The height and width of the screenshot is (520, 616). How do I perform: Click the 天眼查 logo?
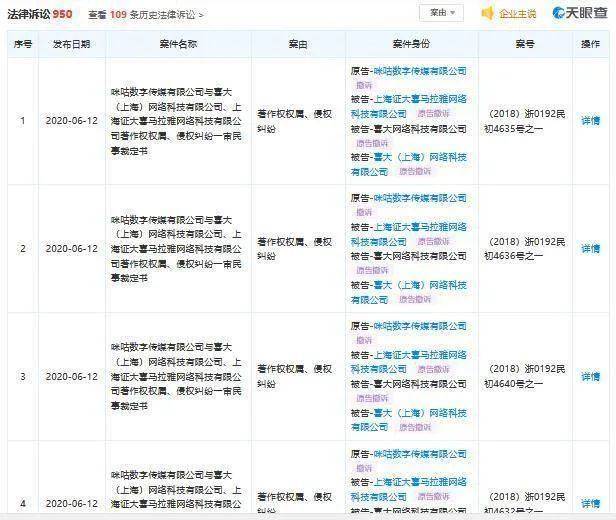click(x=580, y=13)
